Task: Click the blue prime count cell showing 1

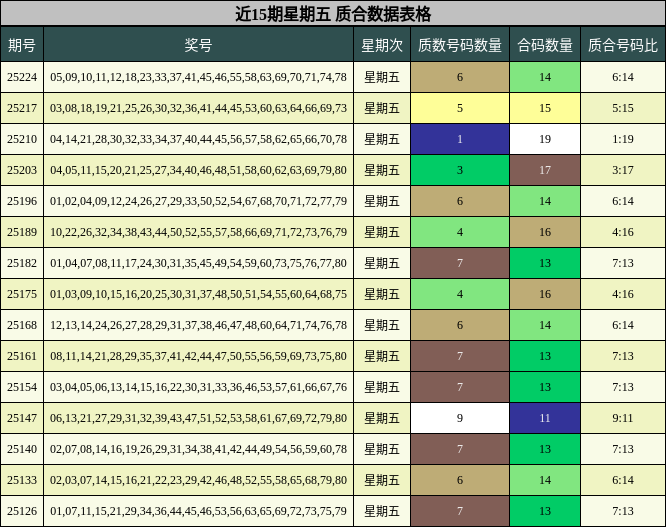Action: click(460, 139)
